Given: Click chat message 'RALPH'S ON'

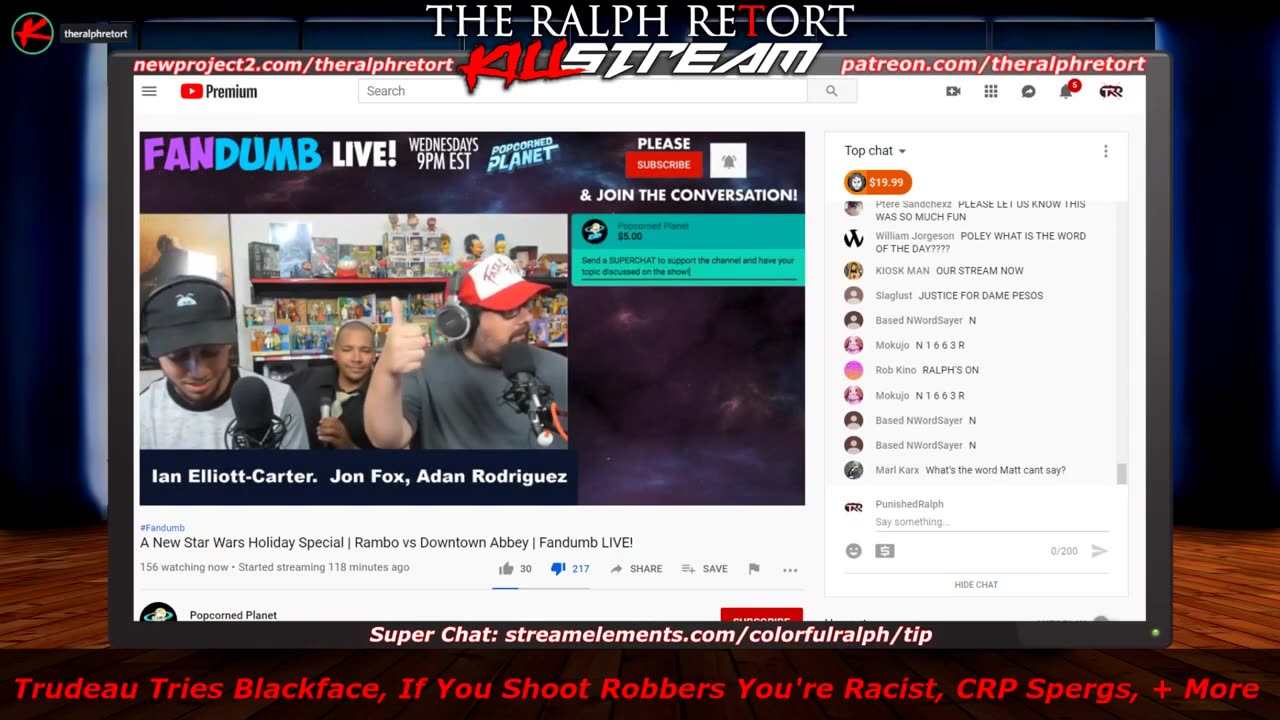Looking at the screenshot, I should 950,370.
